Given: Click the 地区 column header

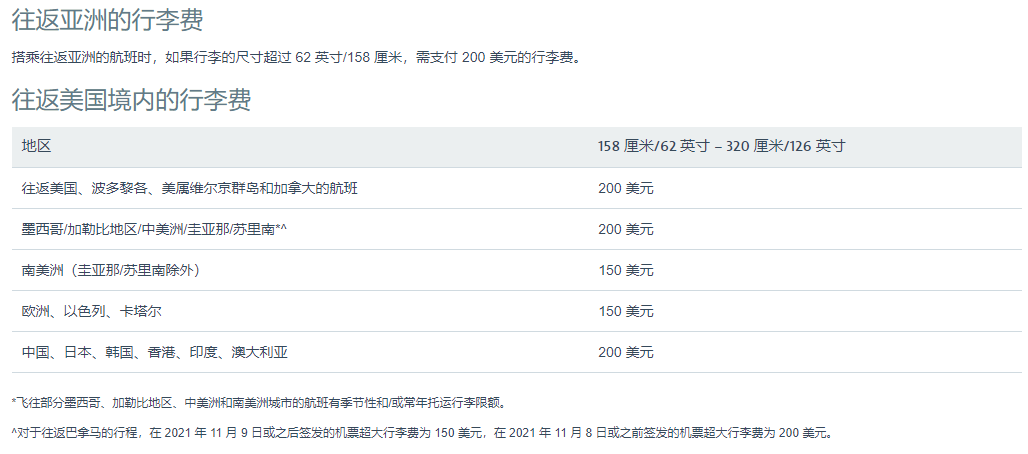Looking at the screenshot, I should [x=36, y=146].
